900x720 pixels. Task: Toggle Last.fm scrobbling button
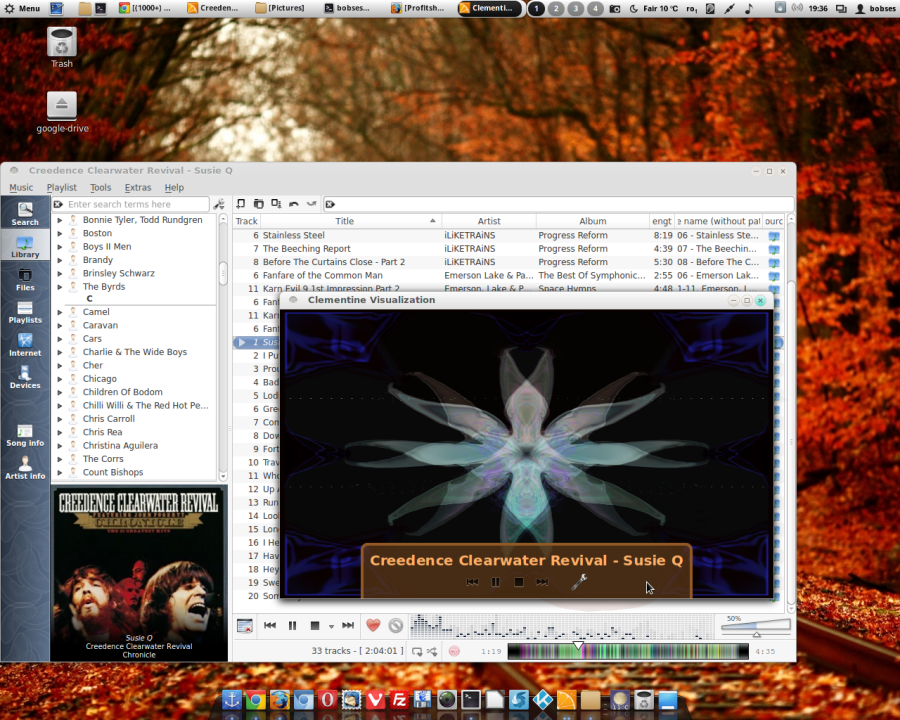point(454,651)
